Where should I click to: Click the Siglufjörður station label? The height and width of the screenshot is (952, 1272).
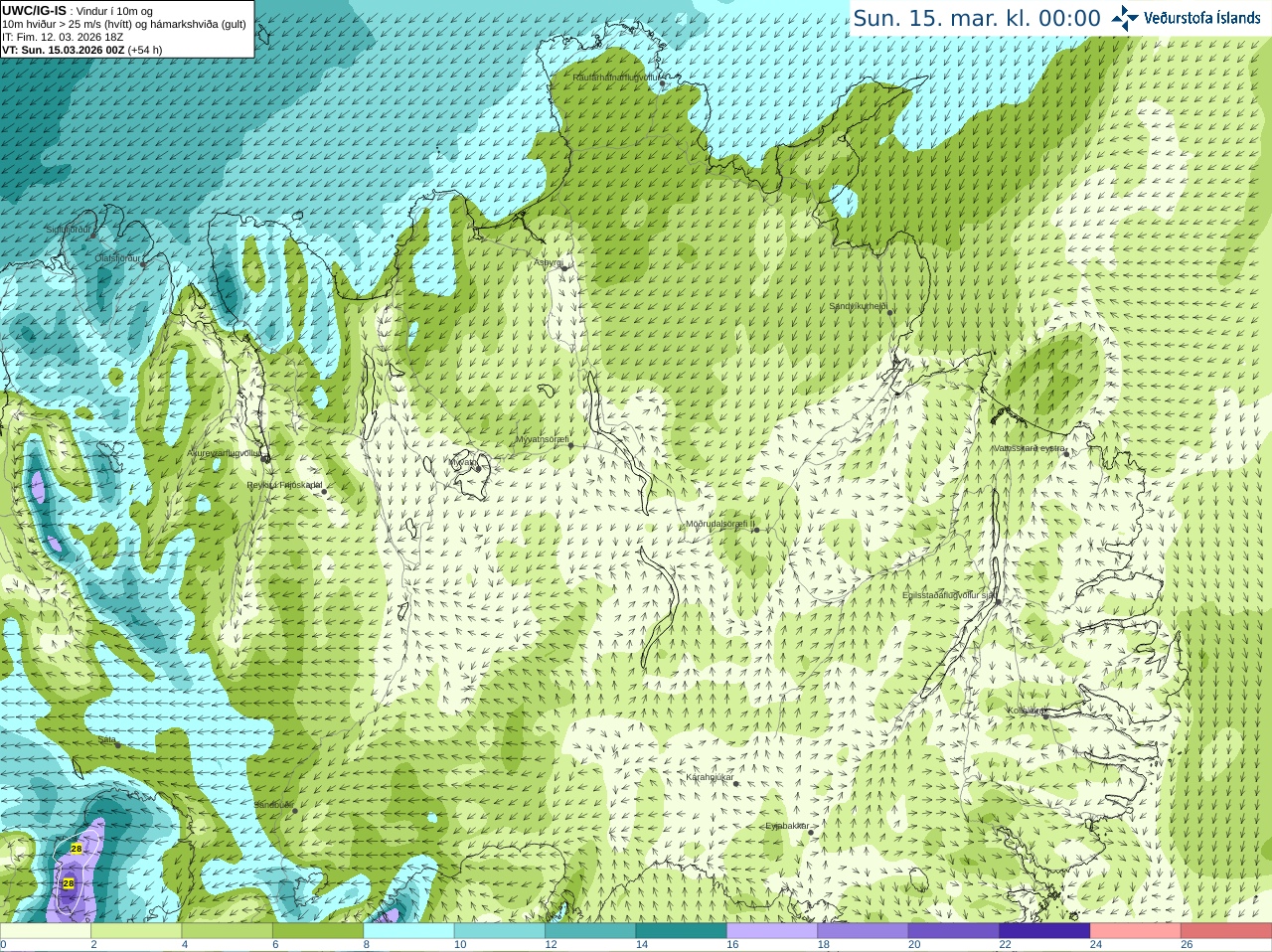coord(69,230)
